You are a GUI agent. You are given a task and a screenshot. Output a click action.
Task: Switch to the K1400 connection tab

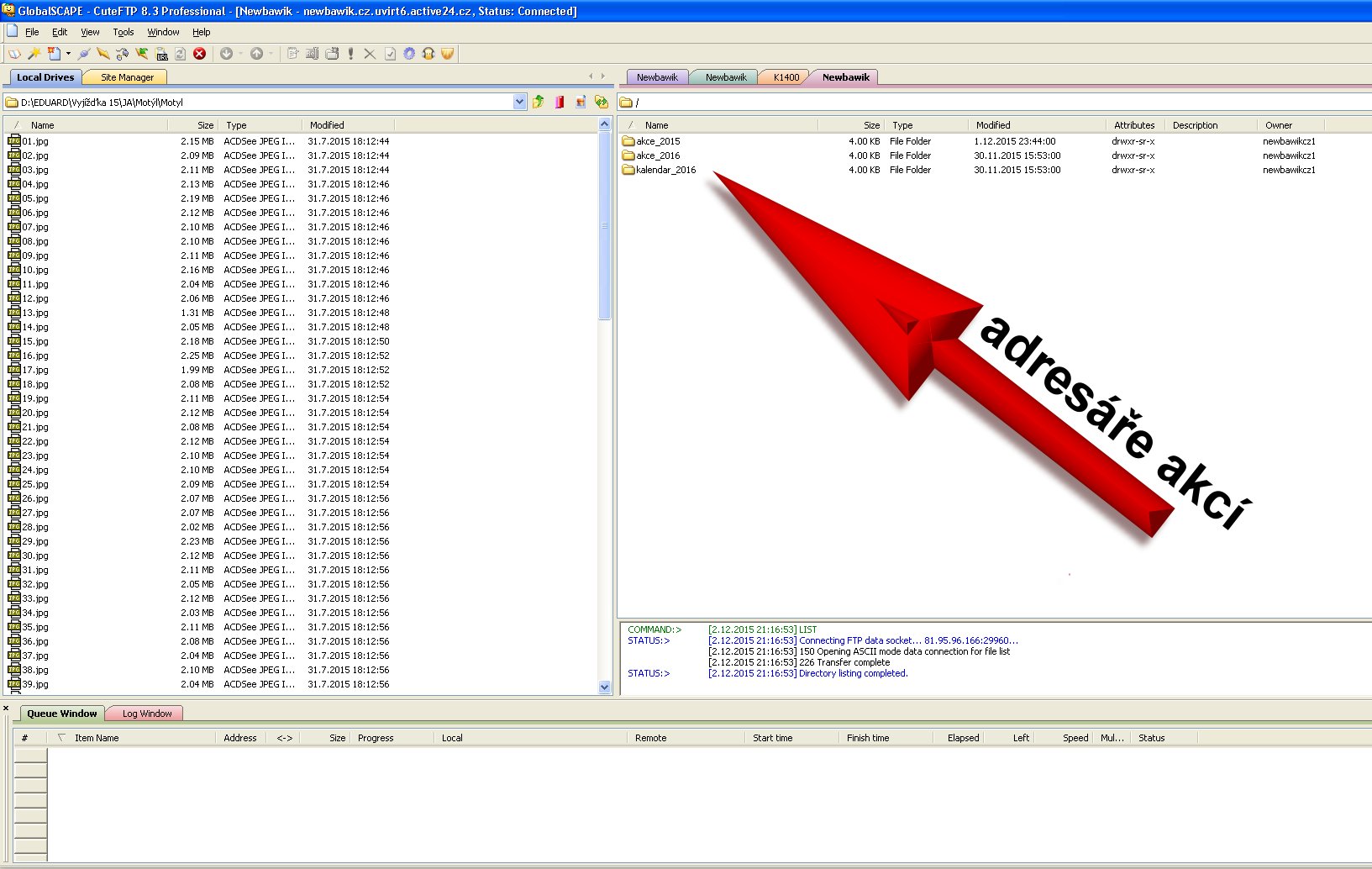coord(786,77)
